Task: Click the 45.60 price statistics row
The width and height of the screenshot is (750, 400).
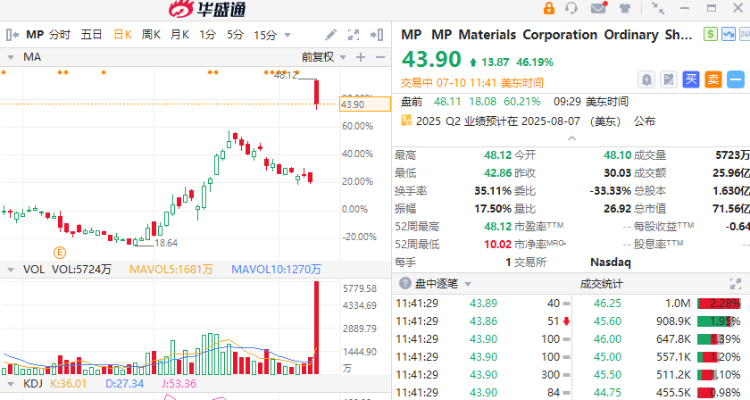Action: click(x=661, y=321)
